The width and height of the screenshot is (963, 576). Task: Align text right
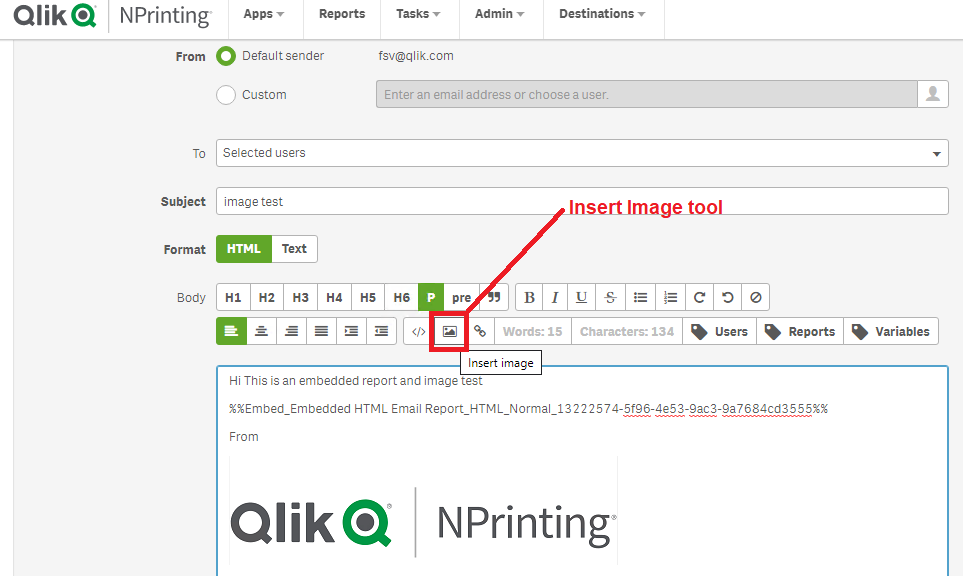click(291, 331)
